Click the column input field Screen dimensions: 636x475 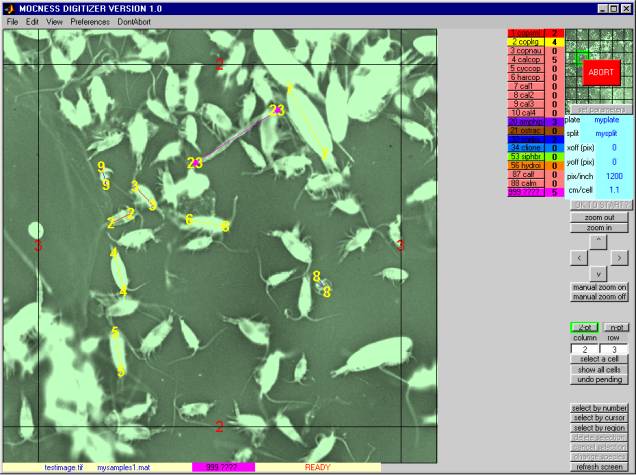584,349
